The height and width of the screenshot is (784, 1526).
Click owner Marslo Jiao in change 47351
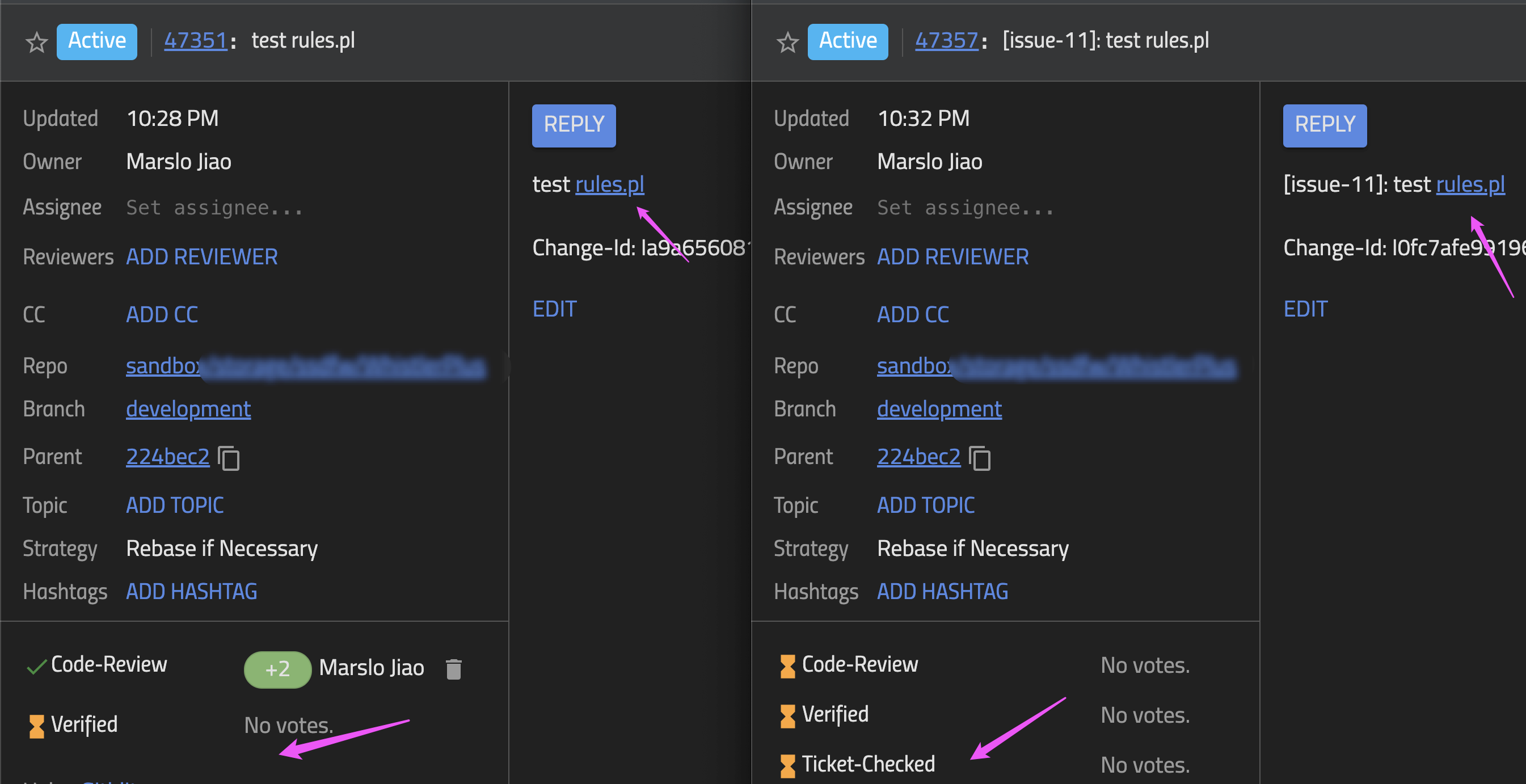[179, 161]
